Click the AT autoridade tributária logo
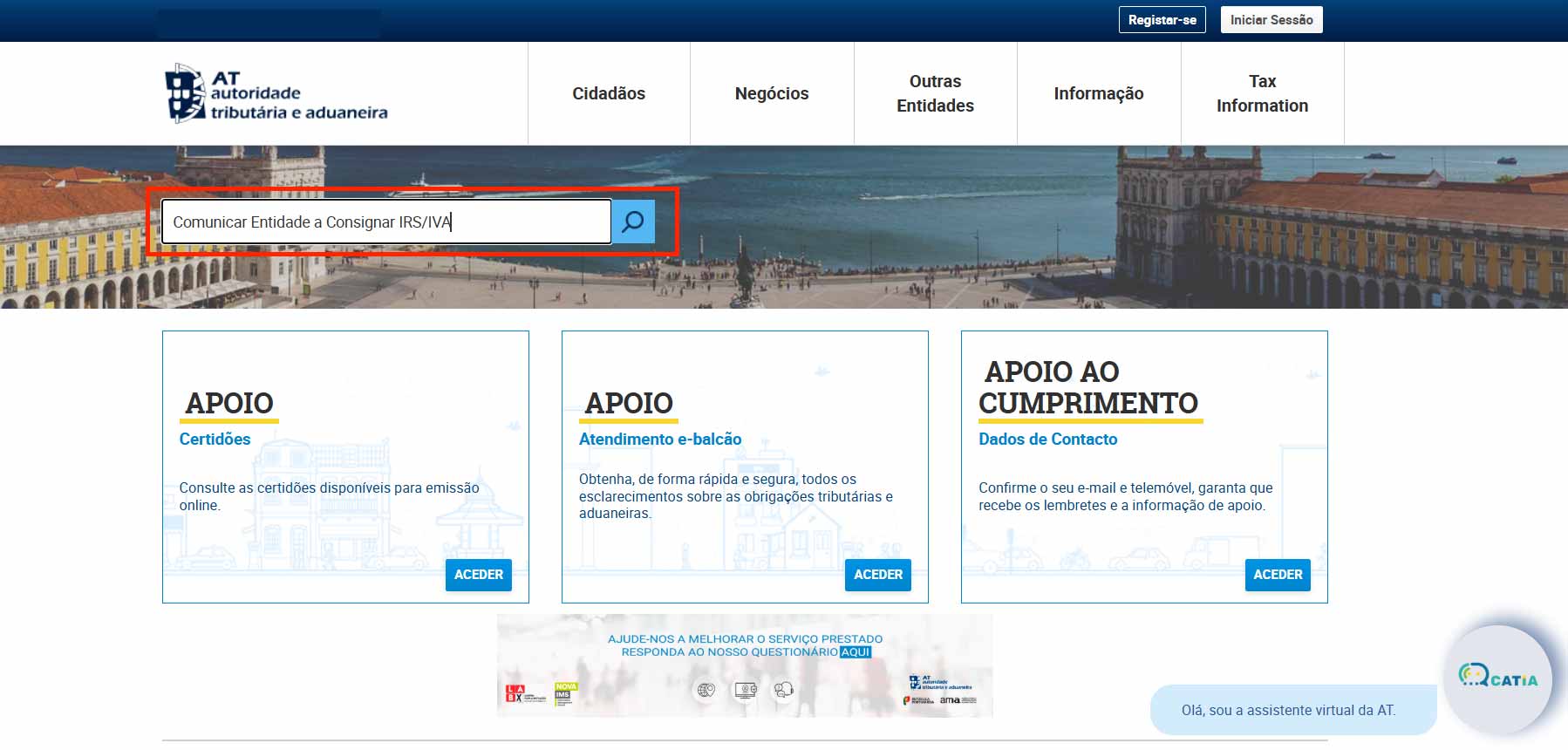1568x750 pixels. [x=276, y=93]
